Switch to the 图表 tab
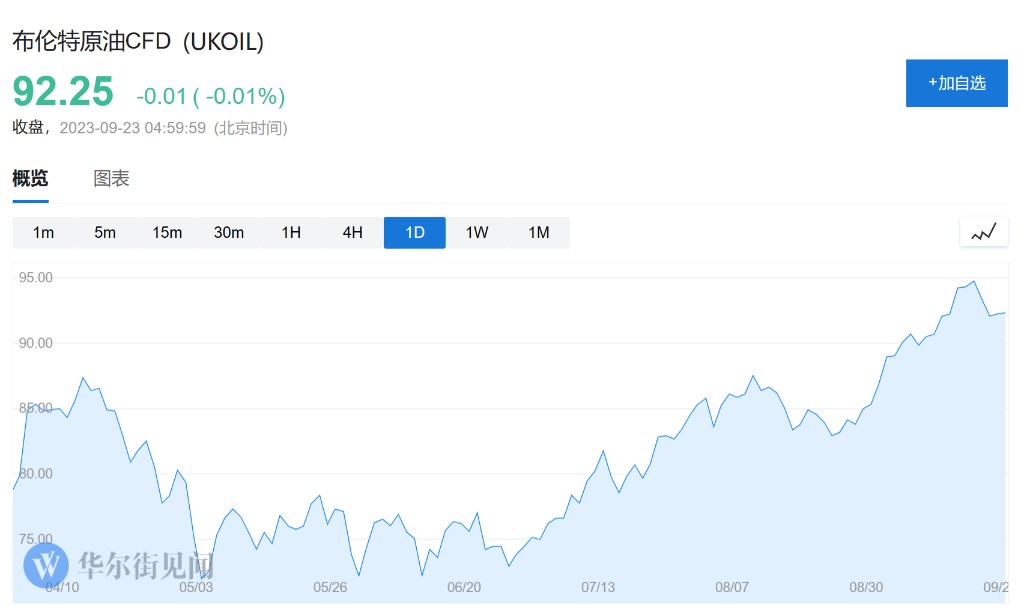The image size is (1024, 611). tap(111, 179)
